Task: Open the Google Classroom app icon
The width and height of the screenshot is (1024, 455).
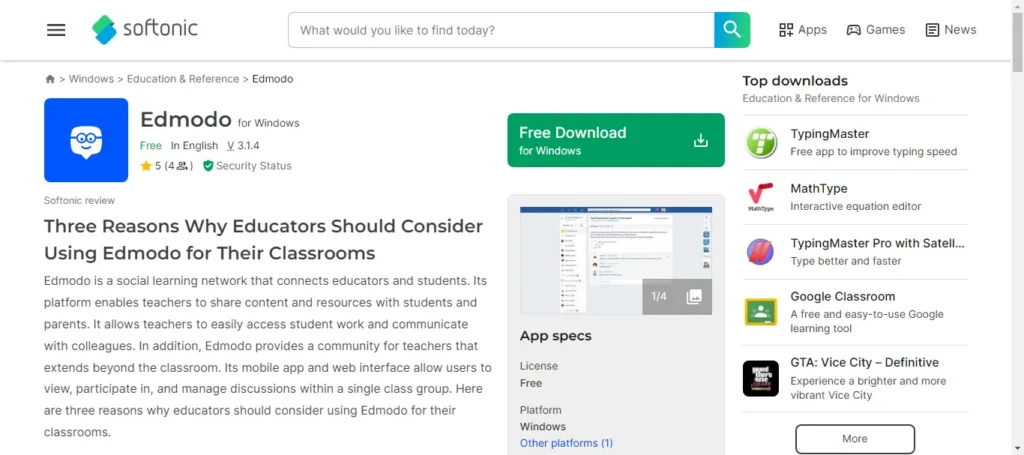Action: coord(761,312)
